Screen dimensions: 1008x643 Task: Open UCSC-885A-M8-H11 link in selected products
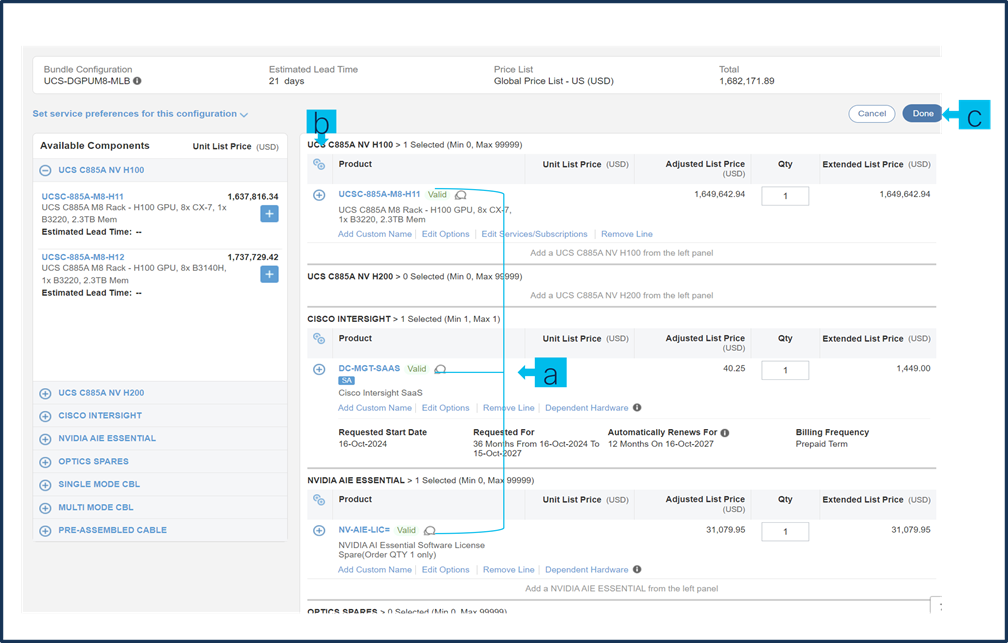(x=379, y=194)
